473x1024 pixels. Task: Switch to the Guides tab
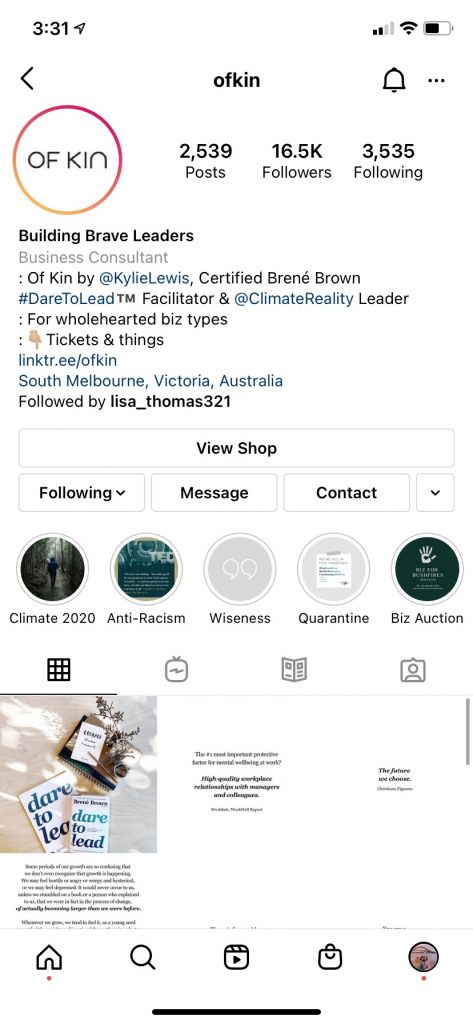(x=295, y=670)
